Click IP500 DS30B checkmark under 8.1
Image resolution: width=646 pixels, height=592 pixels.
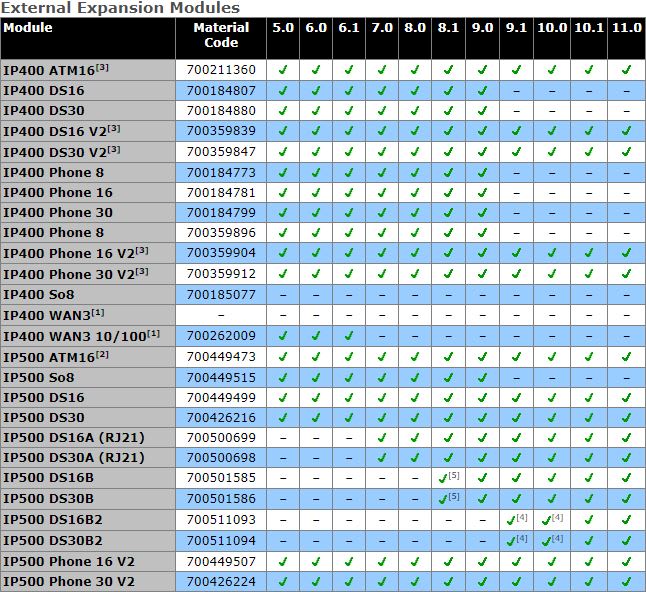click(x=443, y=499)
